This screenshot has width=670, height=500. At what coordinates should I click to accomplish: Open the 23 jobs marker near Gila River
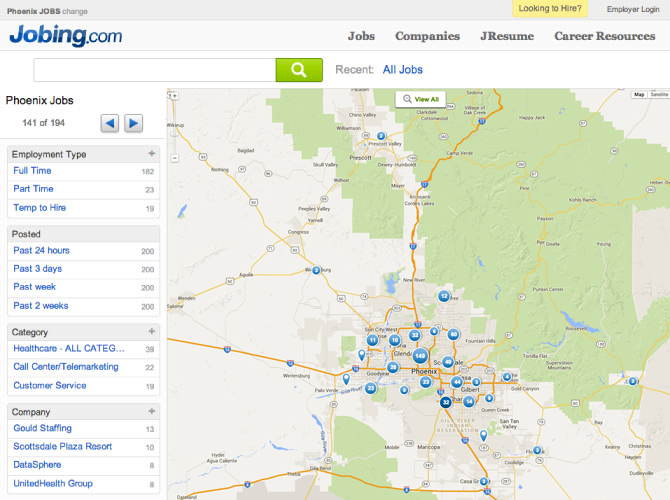click(x=370, y=388)
